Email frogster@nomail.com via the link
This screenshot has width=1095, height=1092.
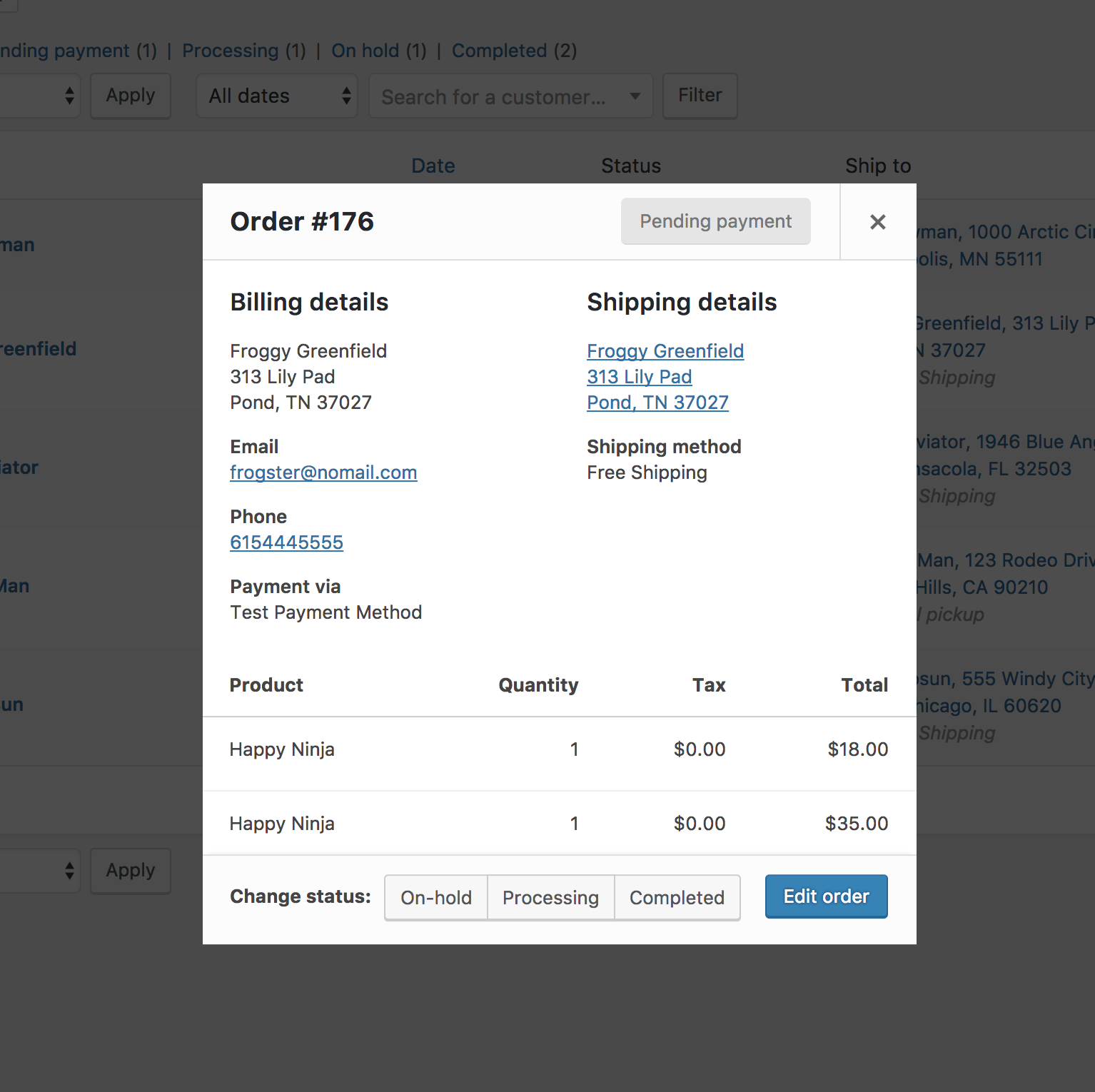(x=323, y=472)
